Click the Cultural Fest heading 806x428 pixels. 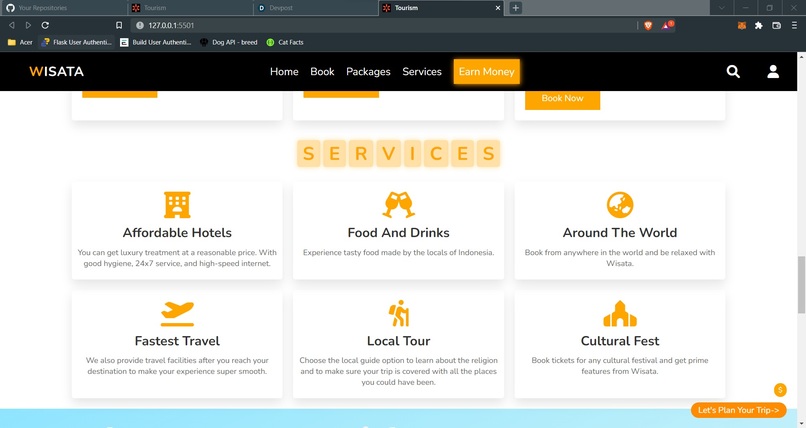[620, 341]
